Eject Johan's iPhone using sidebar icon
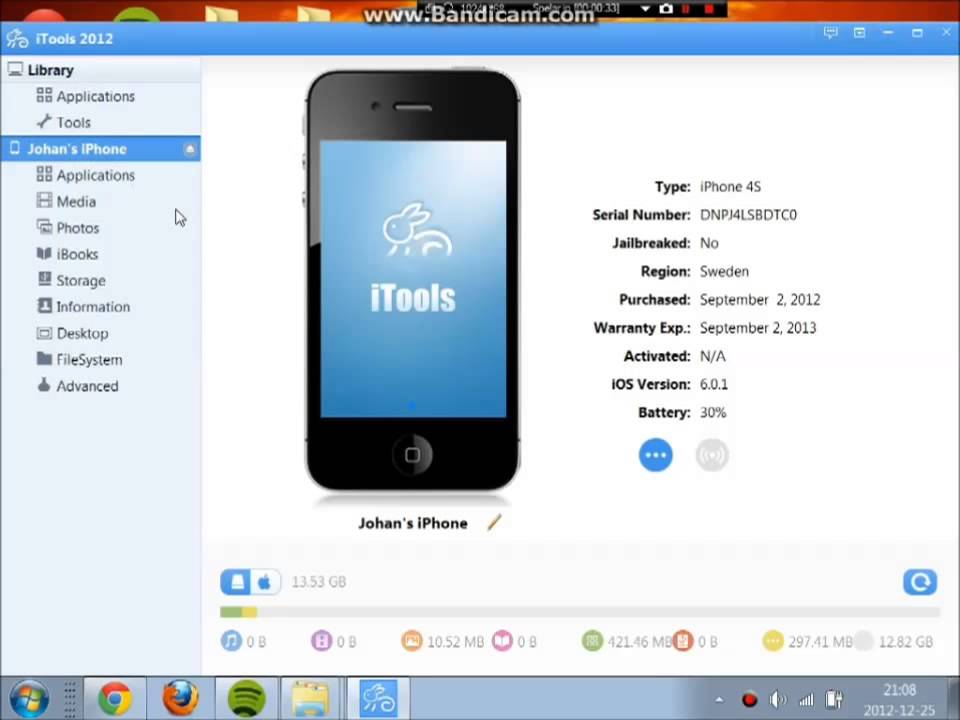This screenshot has width=960, height=720. tap(190, 149)
